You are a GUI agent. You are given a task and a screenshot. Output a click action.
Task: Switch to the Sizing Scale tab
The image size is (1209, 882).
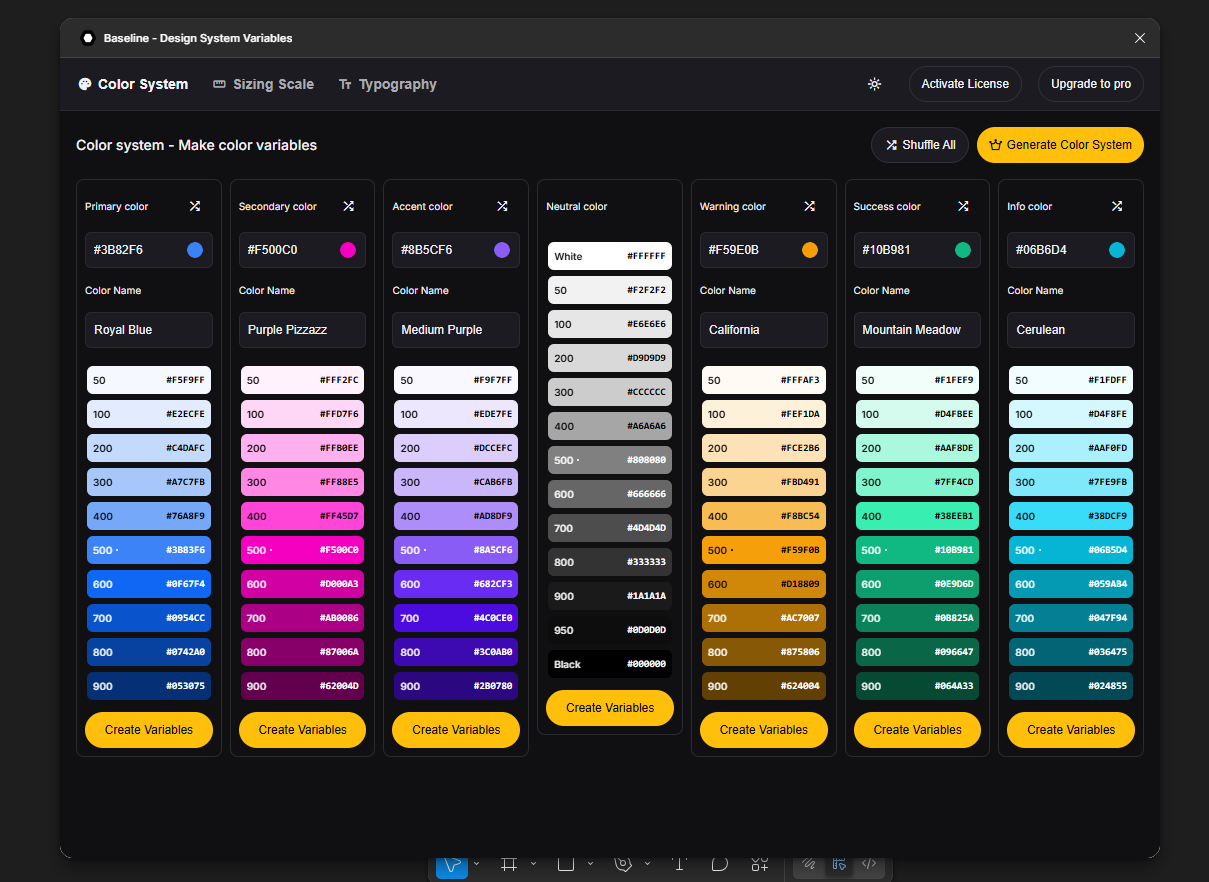click(x=263, y=85)
